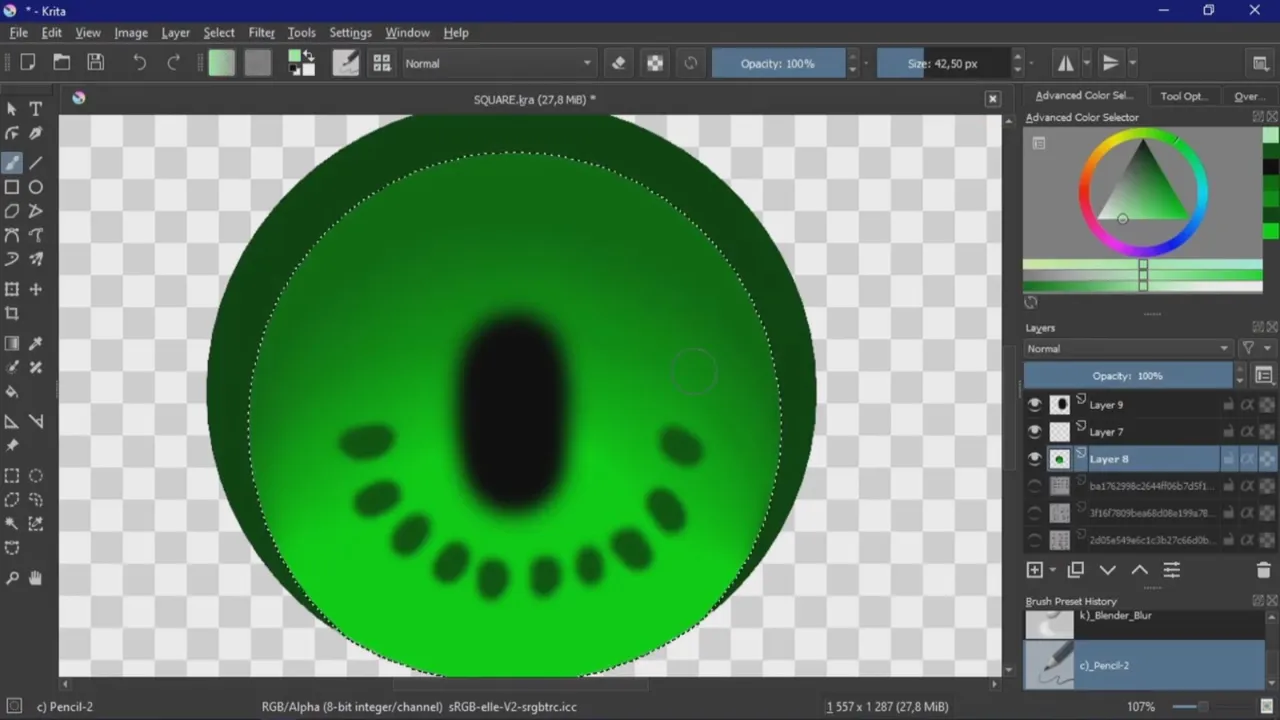Toggle alpha lock on Layer 8

1266,459
